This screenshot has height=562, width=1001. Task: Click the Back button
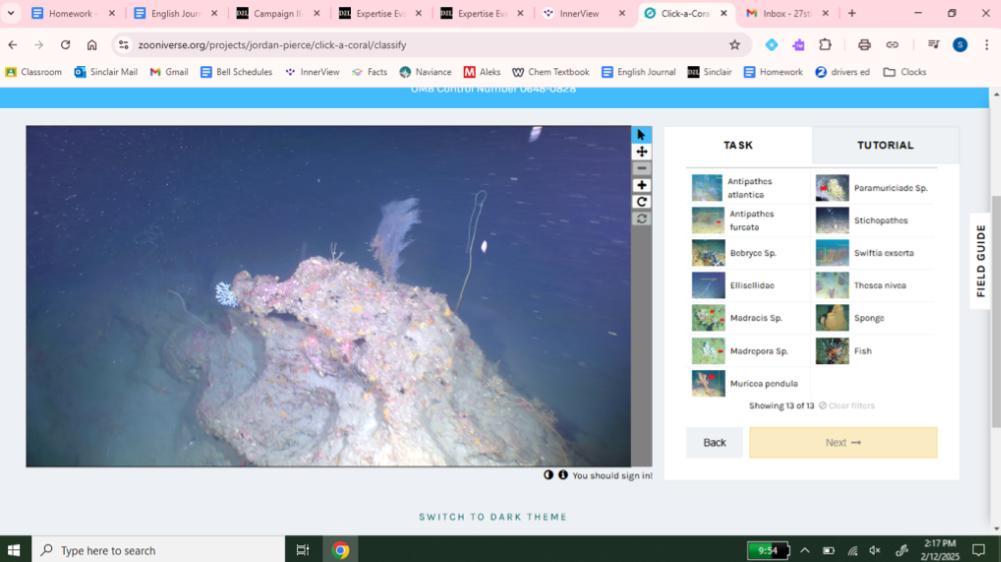point(714,443)
